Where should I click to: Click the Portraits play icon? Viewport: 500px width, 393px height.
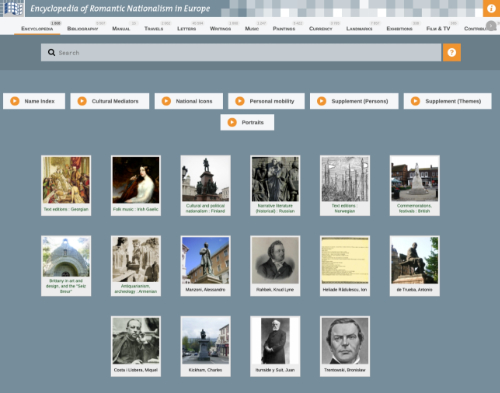click(232, 122)
